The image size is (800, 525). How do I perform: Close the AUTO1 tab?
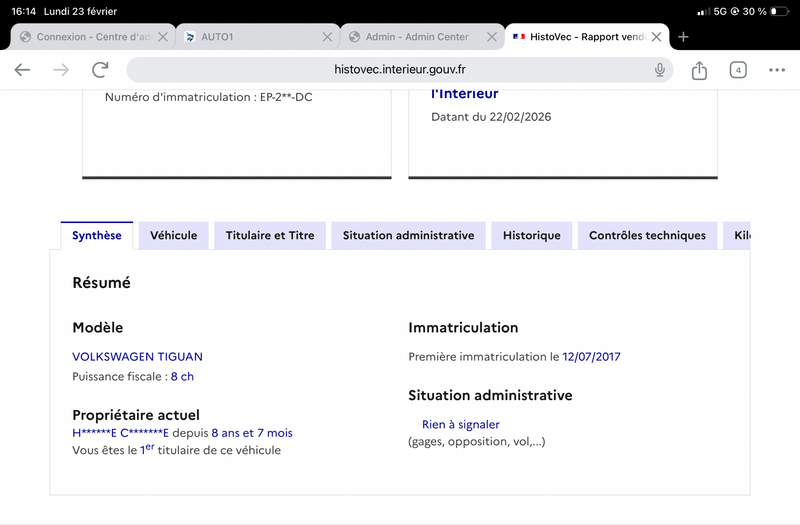[x=327, y=37]
